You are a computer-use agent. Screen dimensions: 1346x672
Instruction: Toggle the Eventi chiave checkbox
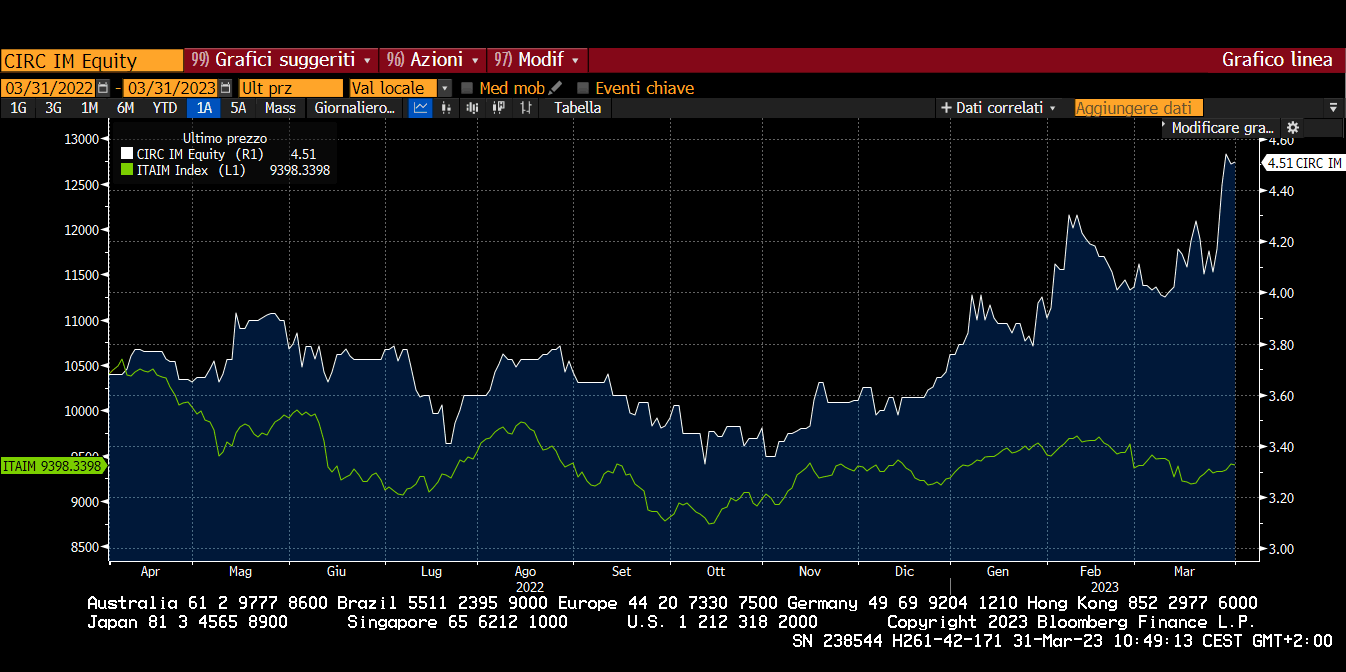[583, 88]
